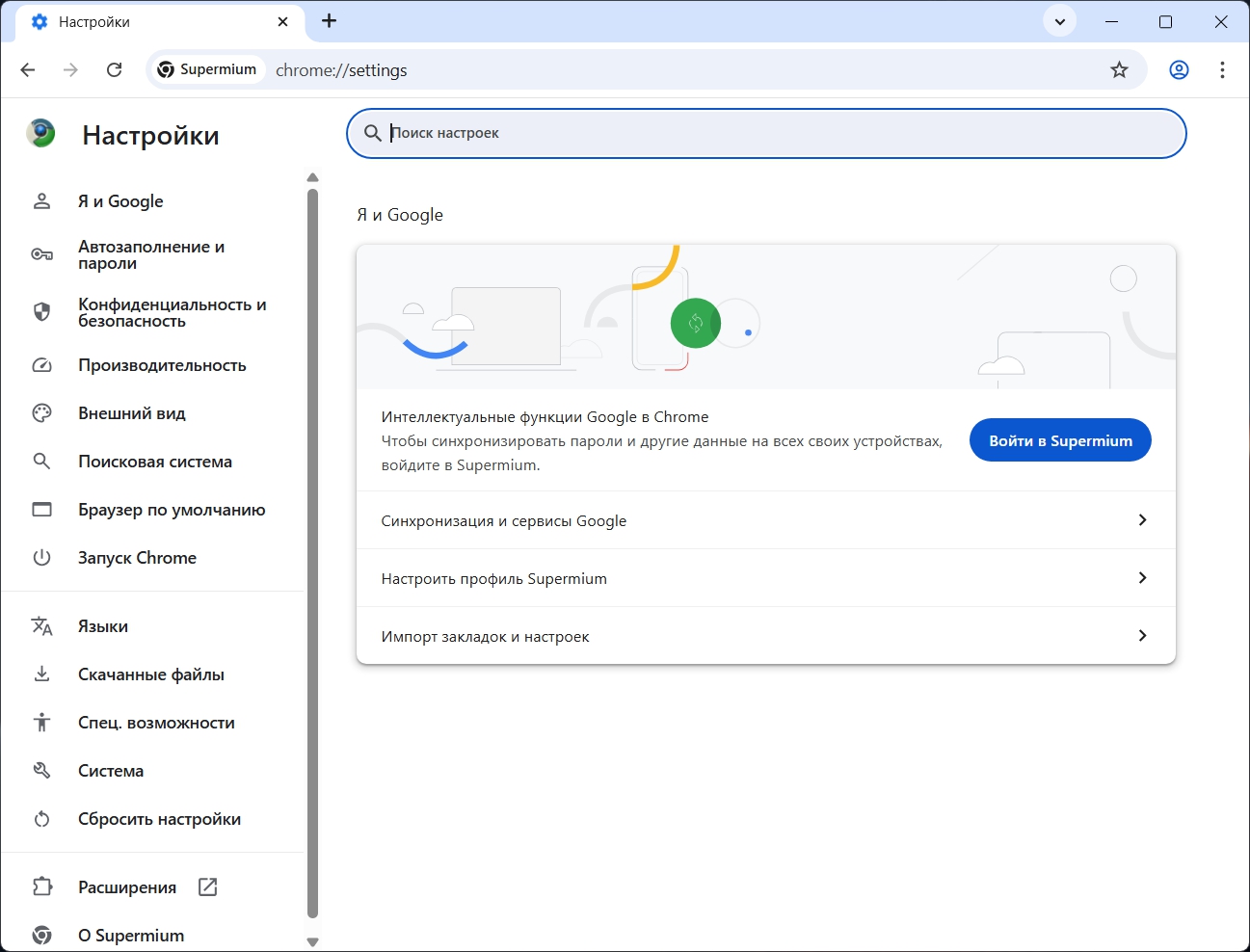Viewport: 1250px width, 952px height.
Task: Expand Импорт закладок и настроек row
Action: click(x=766, y=636)
